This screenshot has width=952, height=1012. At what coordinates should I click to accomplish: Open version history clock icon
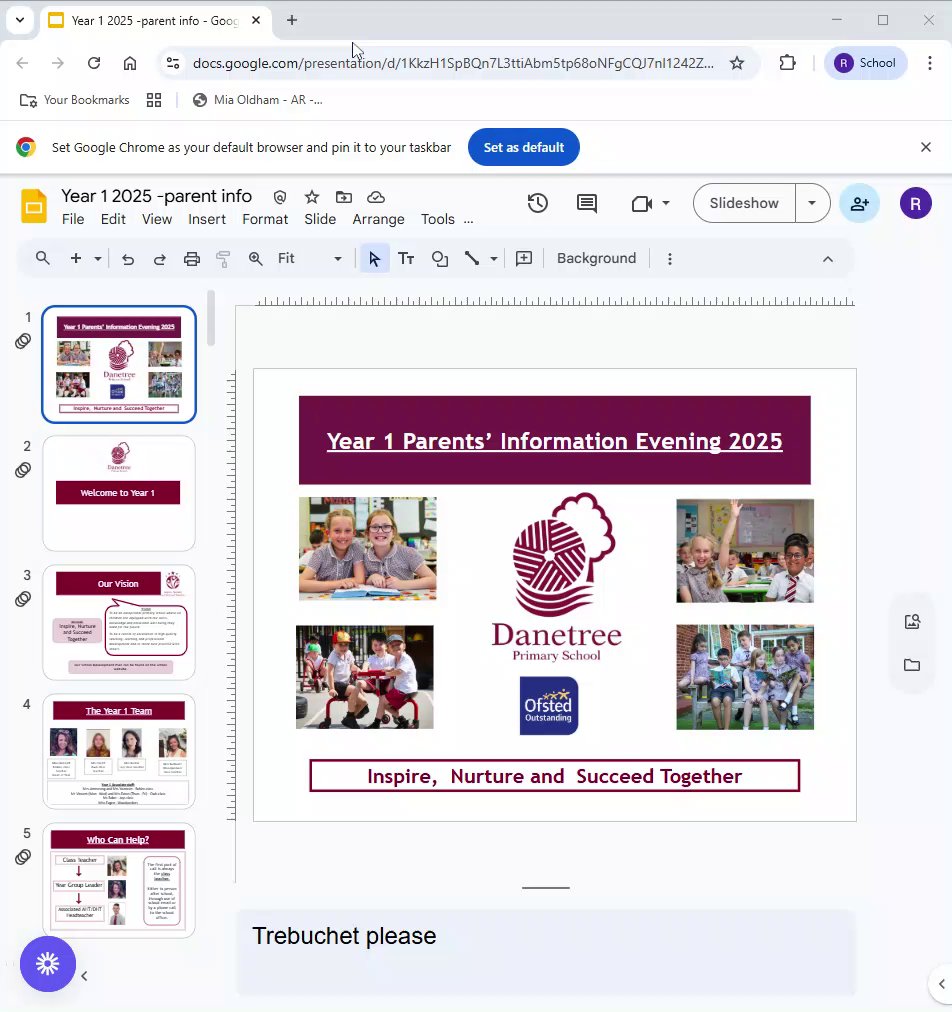pos(537,203)
